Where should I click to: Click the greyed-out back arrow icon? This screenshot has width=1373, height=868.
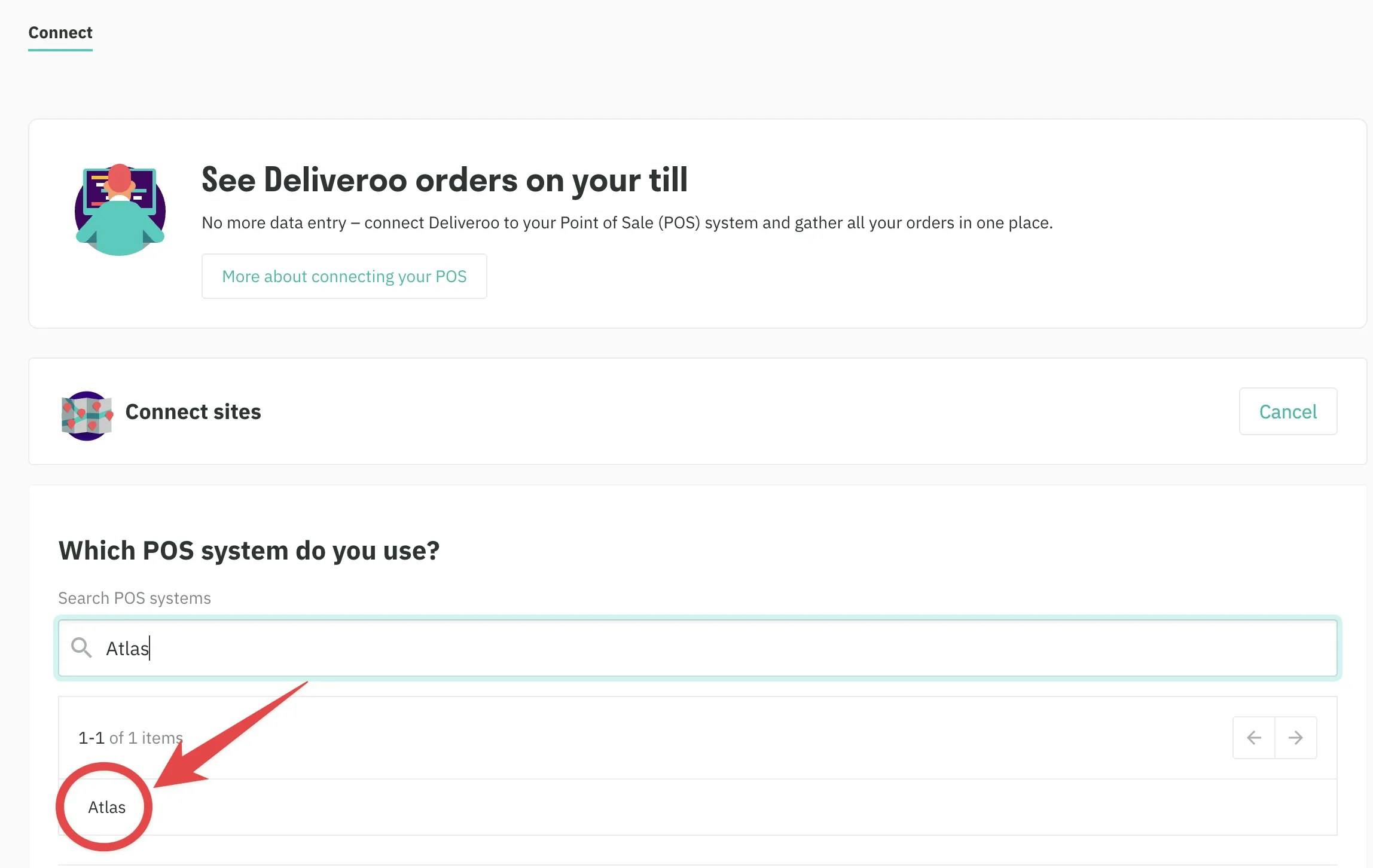1254,737
